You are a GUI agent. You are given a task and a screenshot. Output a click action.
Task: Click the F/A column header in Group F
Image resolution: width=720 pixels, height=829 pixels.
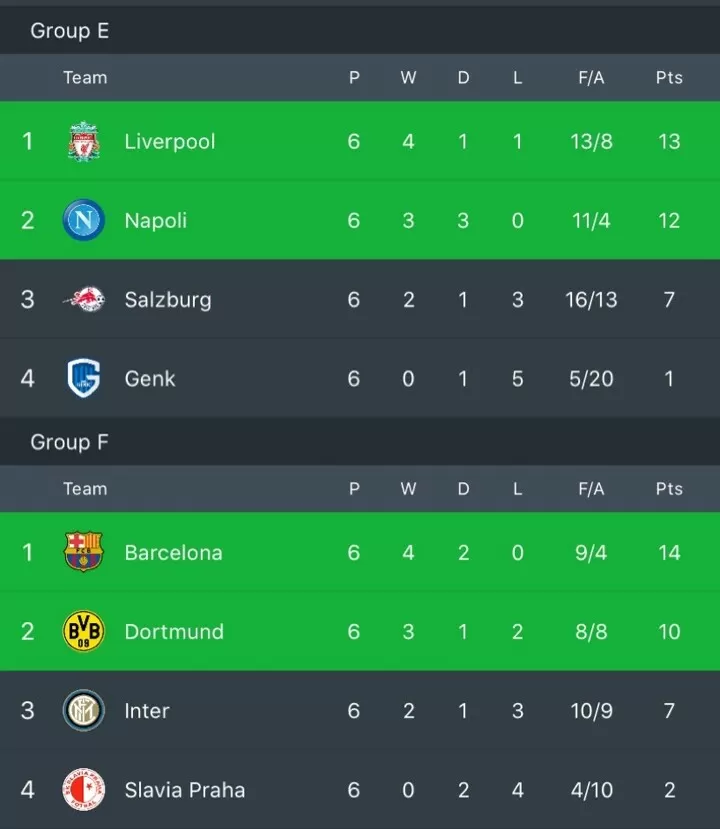point(591,489)
